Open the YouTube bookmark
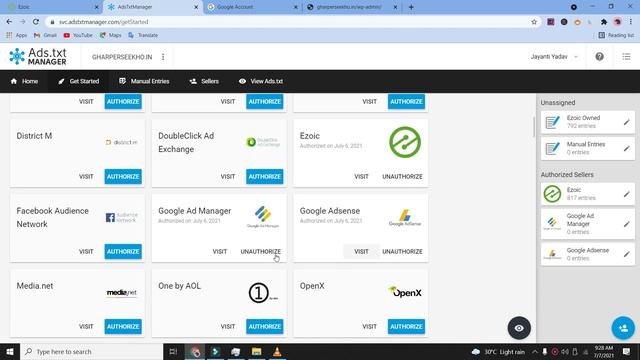 [x=78, y=36]
